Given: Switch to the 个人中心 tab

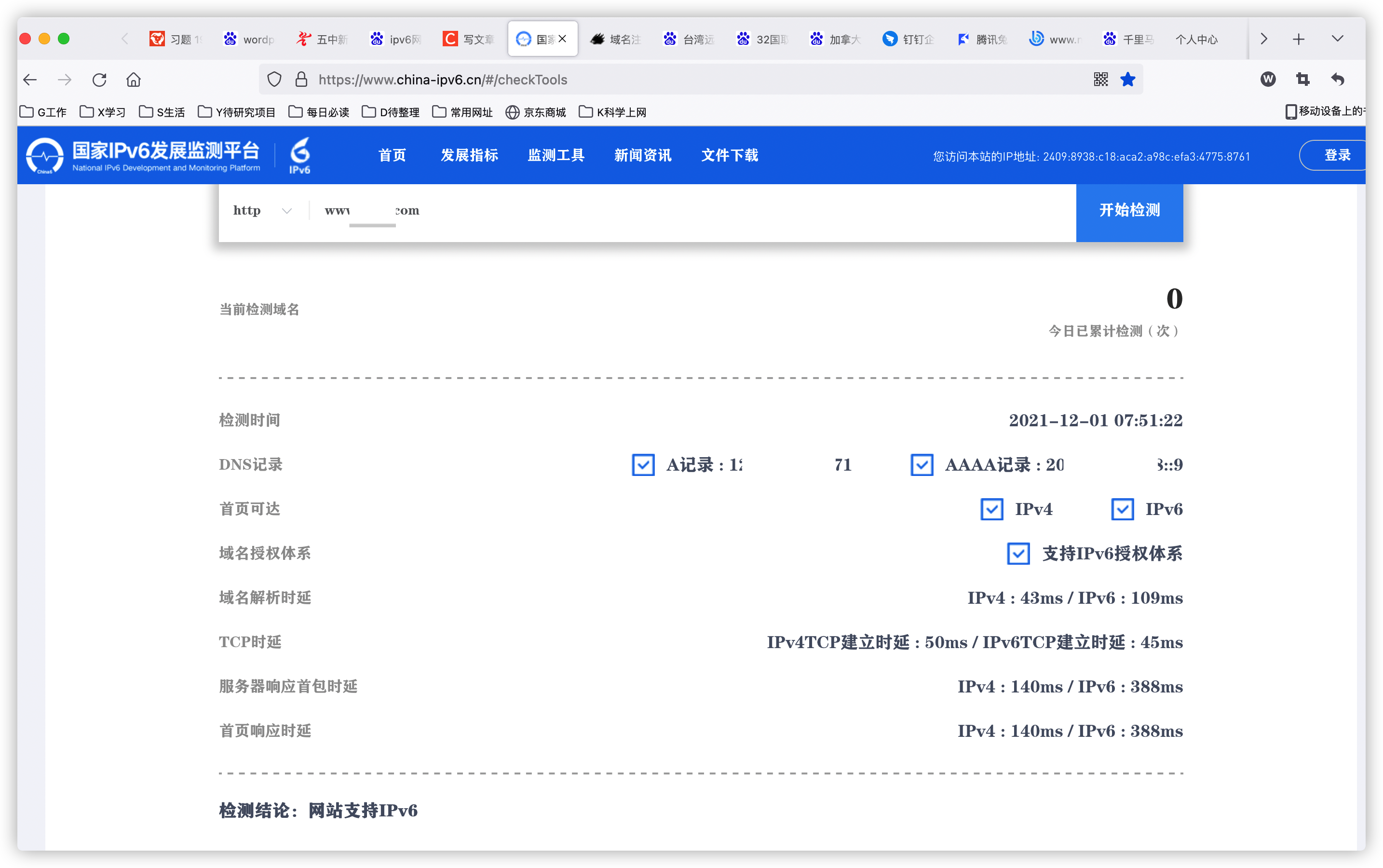Looking at the screenshot, I should (x=1196, y=39).
